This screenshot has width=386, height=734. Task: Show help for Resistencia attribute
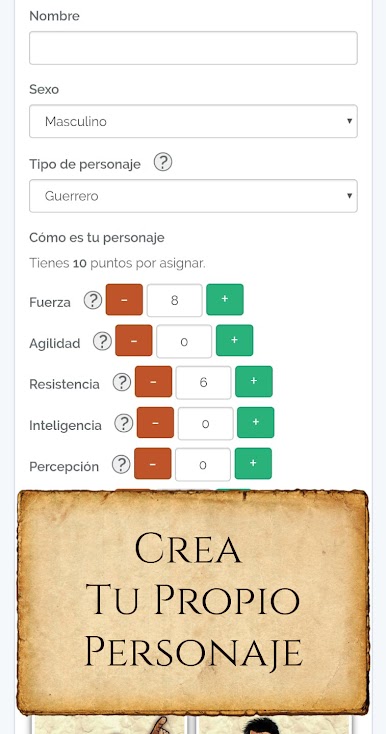pyautogui.click(x=122, y=382)
